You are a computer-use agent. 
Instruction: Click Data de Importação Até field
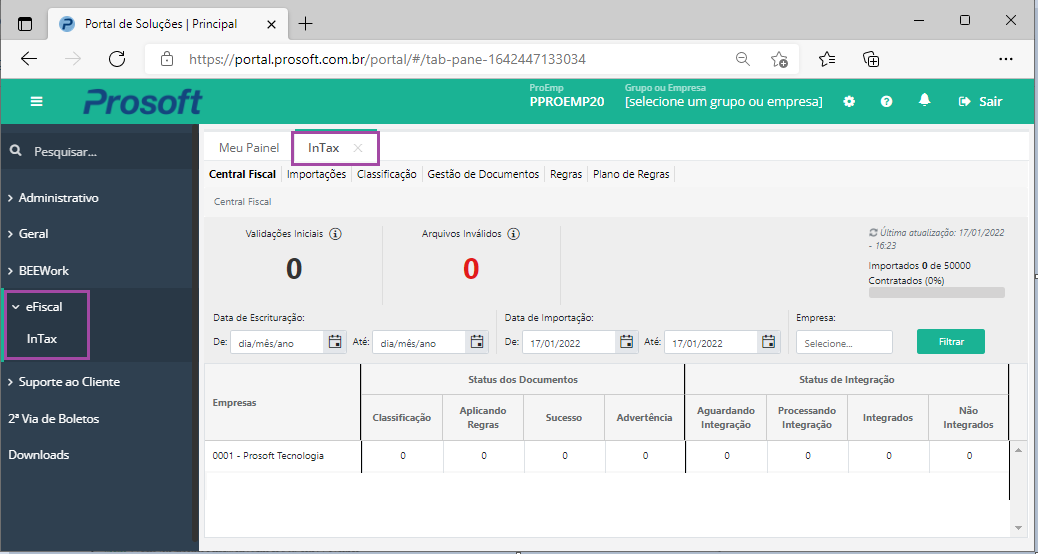click(711, 343)
